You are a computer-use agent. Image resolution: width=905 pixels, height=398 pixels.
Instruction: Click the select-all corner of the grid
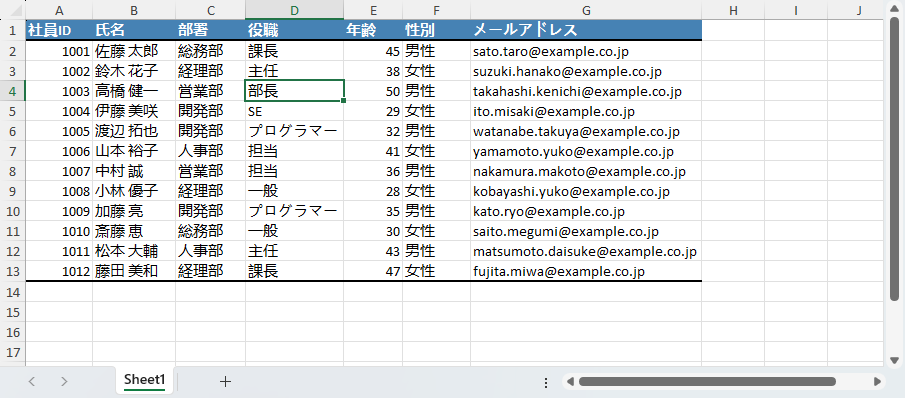(x=13, y=10)
